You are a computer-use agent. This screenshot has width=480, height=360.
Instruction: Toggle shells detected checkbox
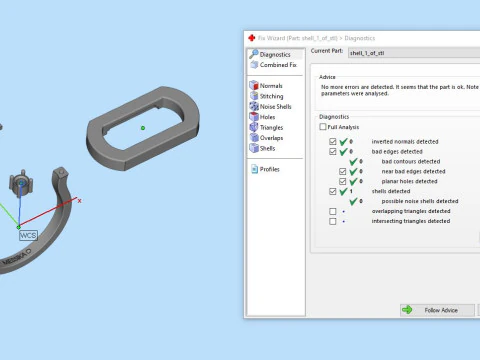333,191
